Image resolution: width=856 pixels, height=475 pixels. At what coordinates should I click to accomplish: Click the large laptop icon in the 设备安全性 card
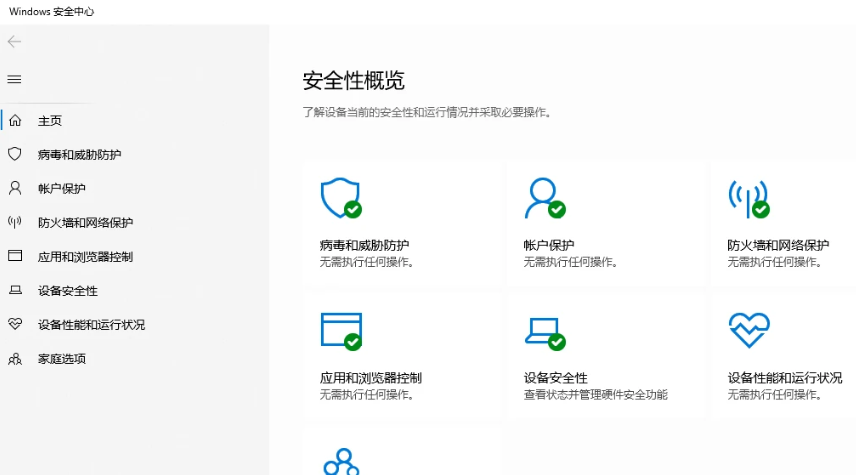tap(545, 333)
